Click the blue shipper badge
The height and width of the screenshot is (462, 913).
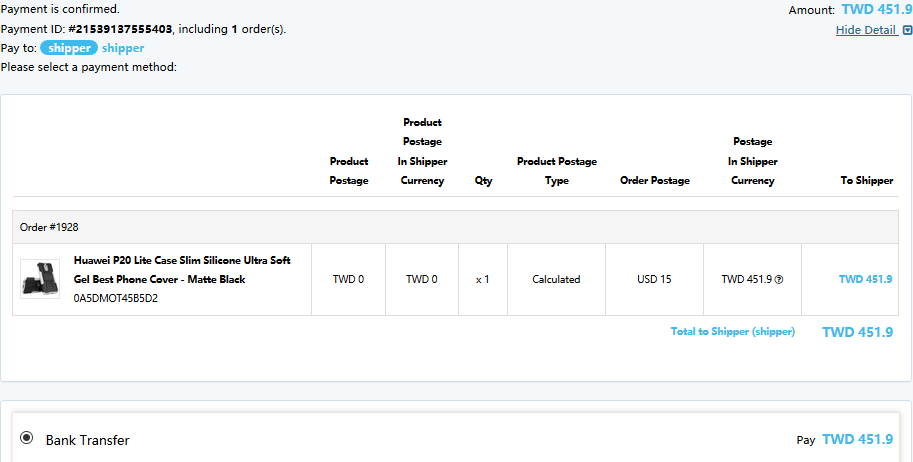coord(69,48)
